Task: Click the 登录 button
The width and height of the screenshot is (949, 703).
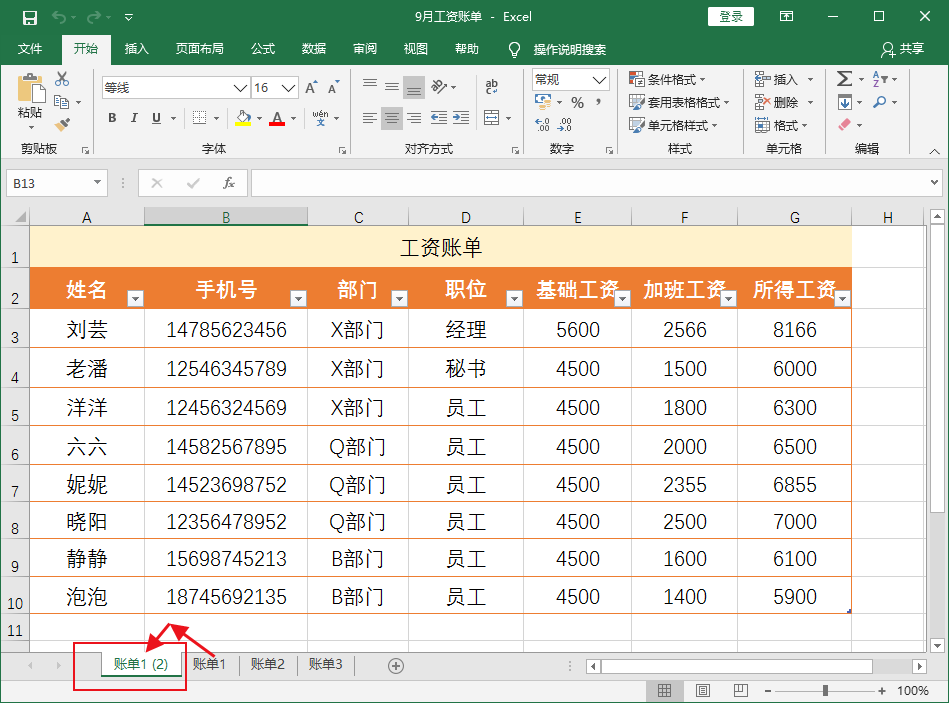Action: (x=730, y=17)
